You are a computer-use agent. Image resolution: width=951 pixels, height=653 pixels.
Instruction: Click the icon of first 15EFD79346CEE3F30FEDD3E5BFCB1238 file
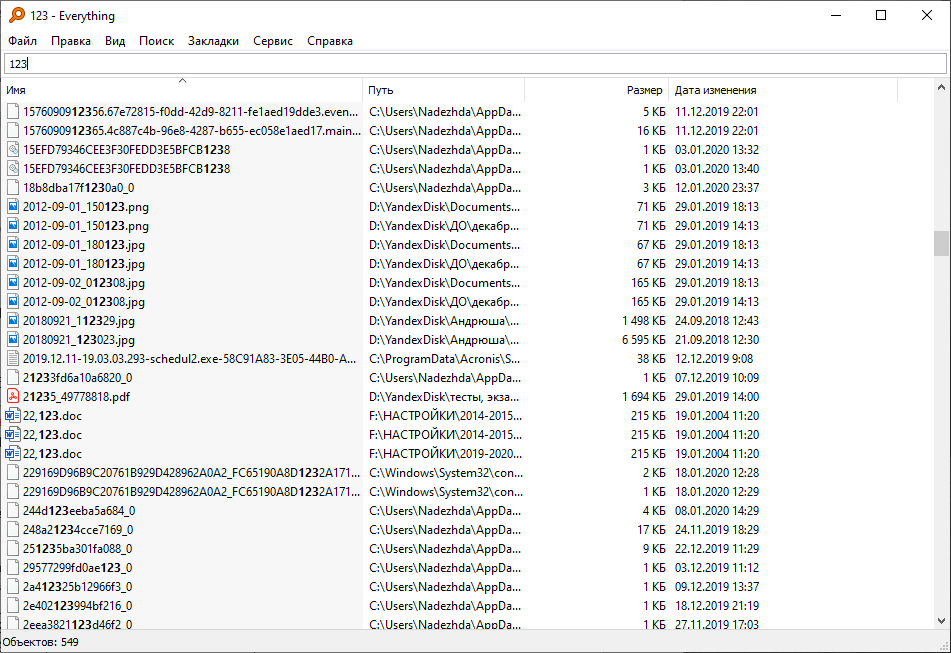coord(13,150)
